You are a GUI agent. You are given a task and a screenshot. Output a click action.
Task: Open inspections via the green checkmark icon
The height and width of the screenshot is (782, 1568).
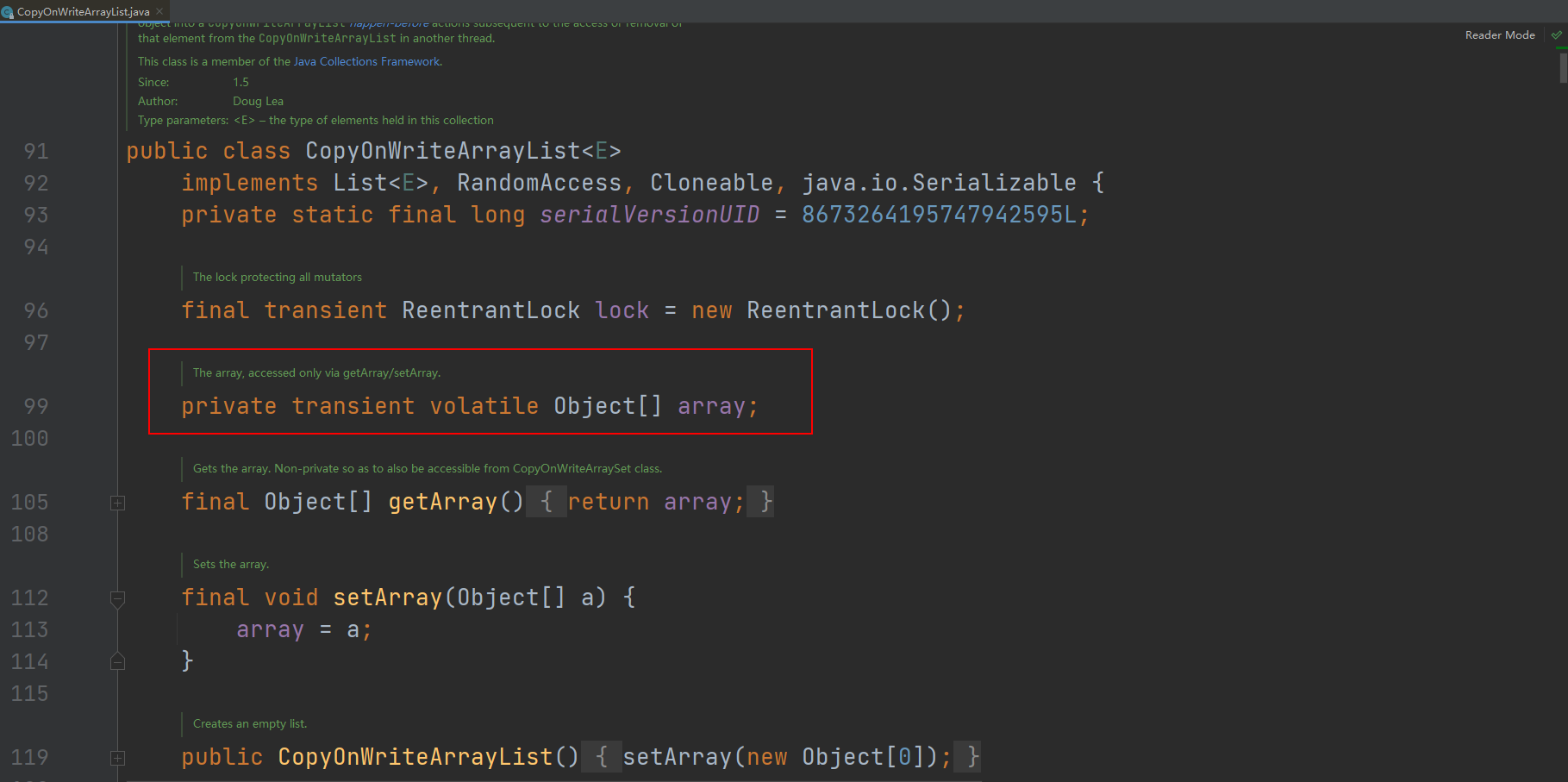tap(1556, 35)
